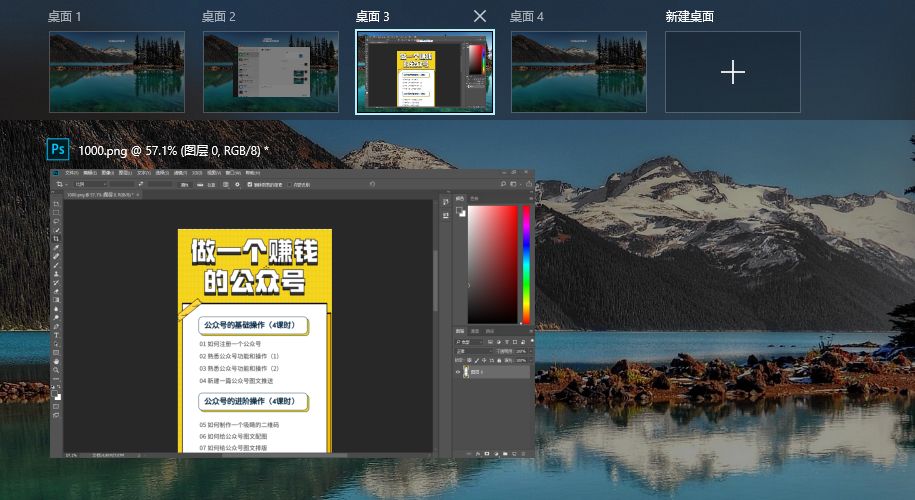The width and height of the screenshot is (915, 500).
Task: Open the 1000.png @ 57.1% window title
Action: tap(173, 151)
